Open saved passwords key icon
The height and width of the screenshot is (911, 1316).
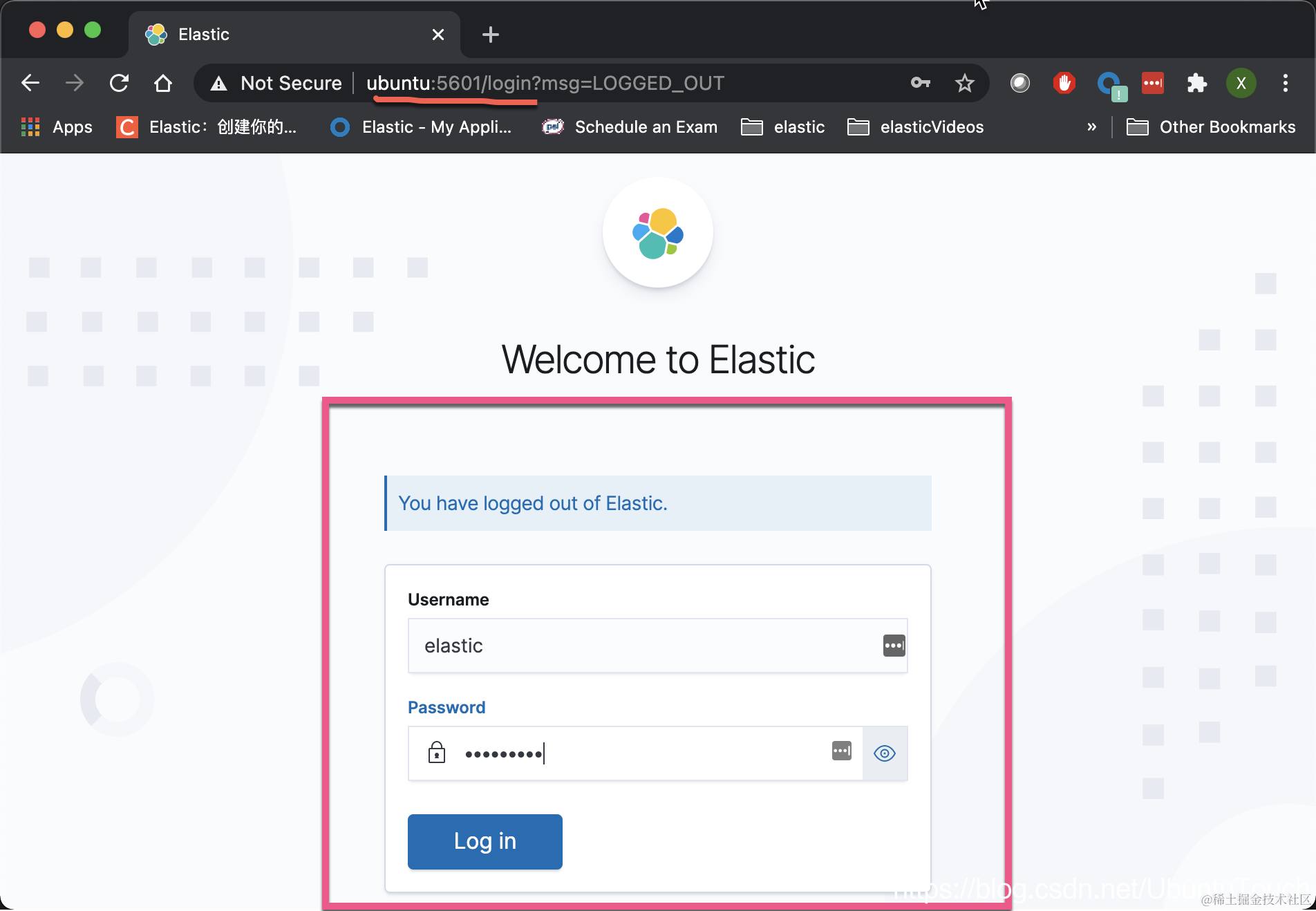coord(921,83)
